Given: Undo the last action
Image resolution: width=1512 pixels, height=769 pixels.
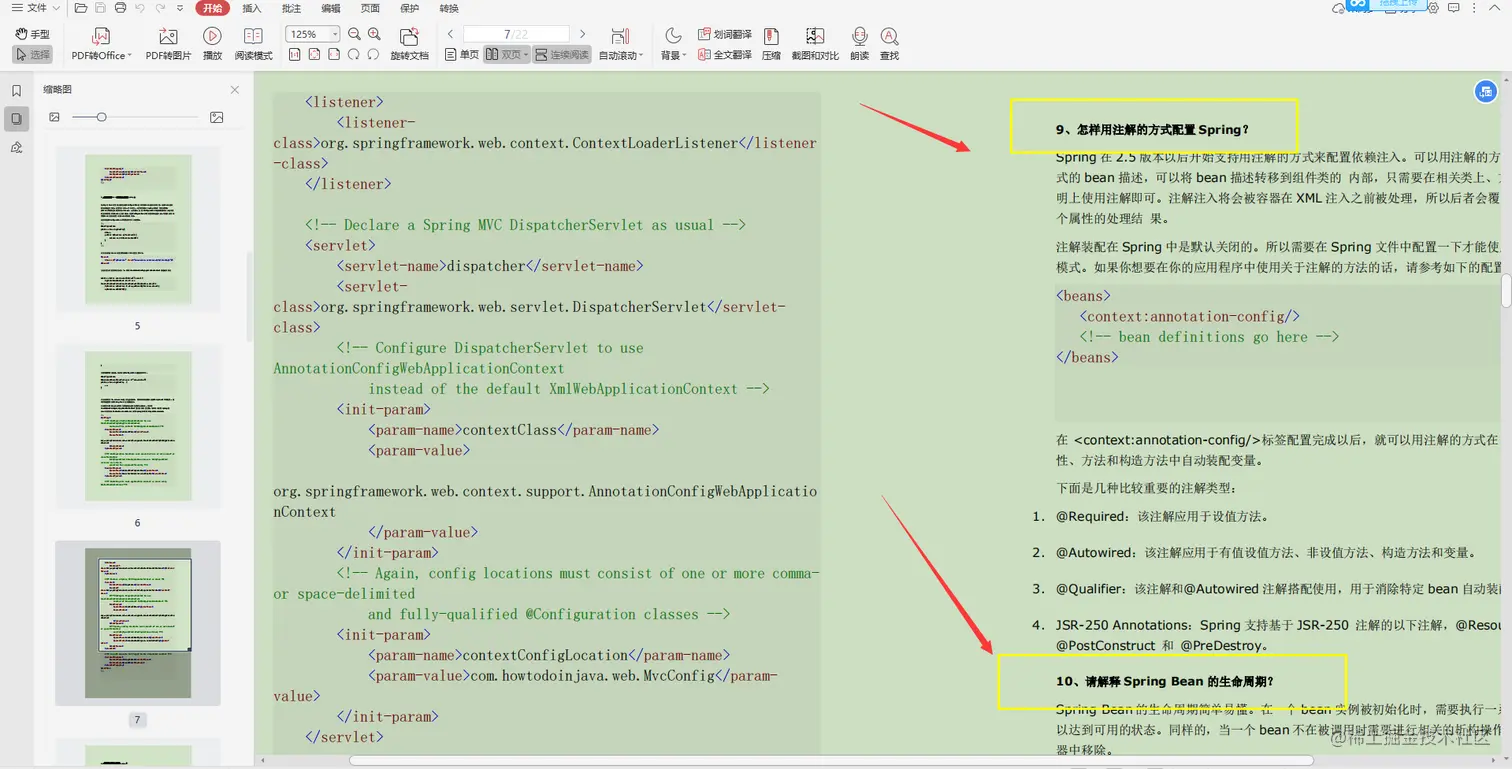Looking at the screenshot, I should [x=139, y=8].
